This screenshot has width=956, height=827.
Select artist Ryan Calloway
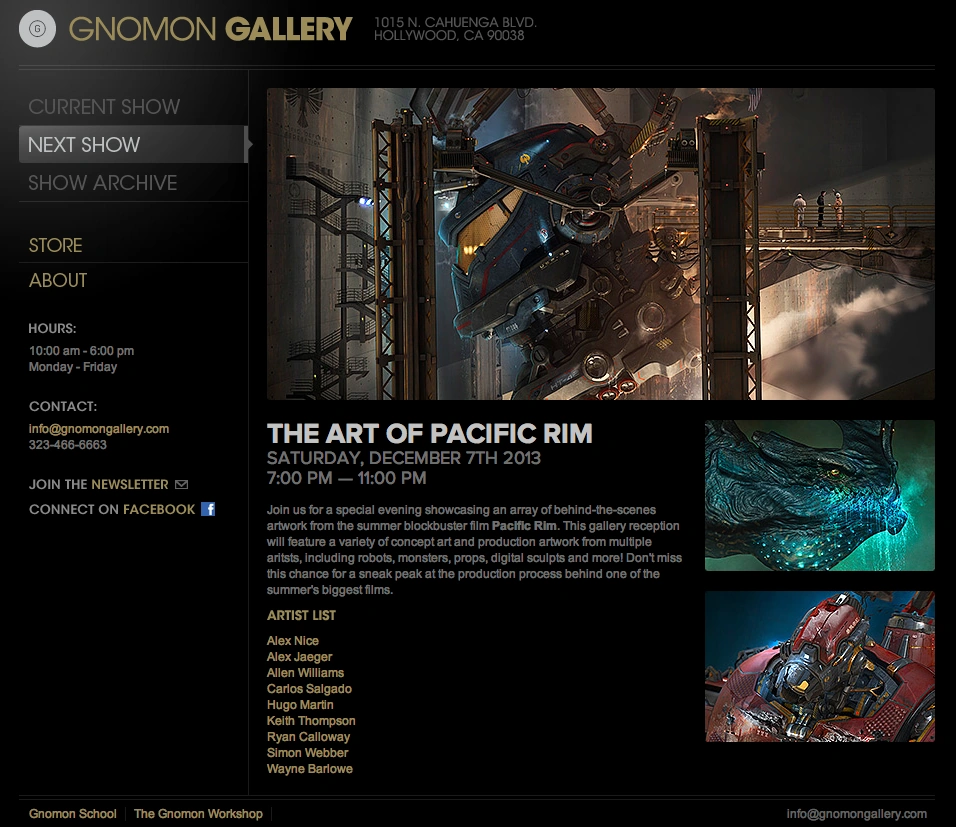(x=309, y=737)
